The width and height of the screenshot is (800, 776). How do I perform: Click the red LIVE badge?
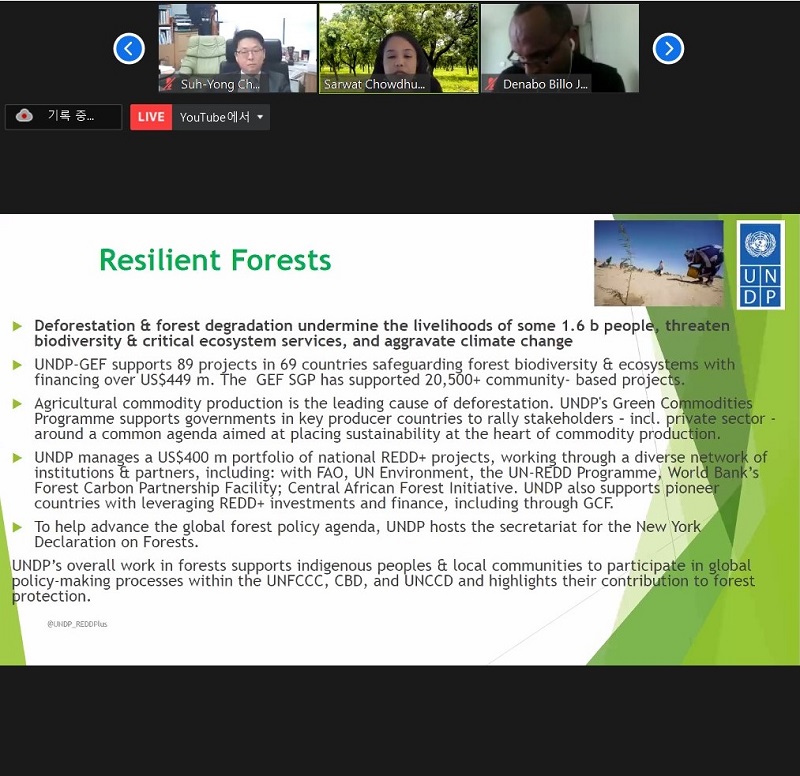151,117
